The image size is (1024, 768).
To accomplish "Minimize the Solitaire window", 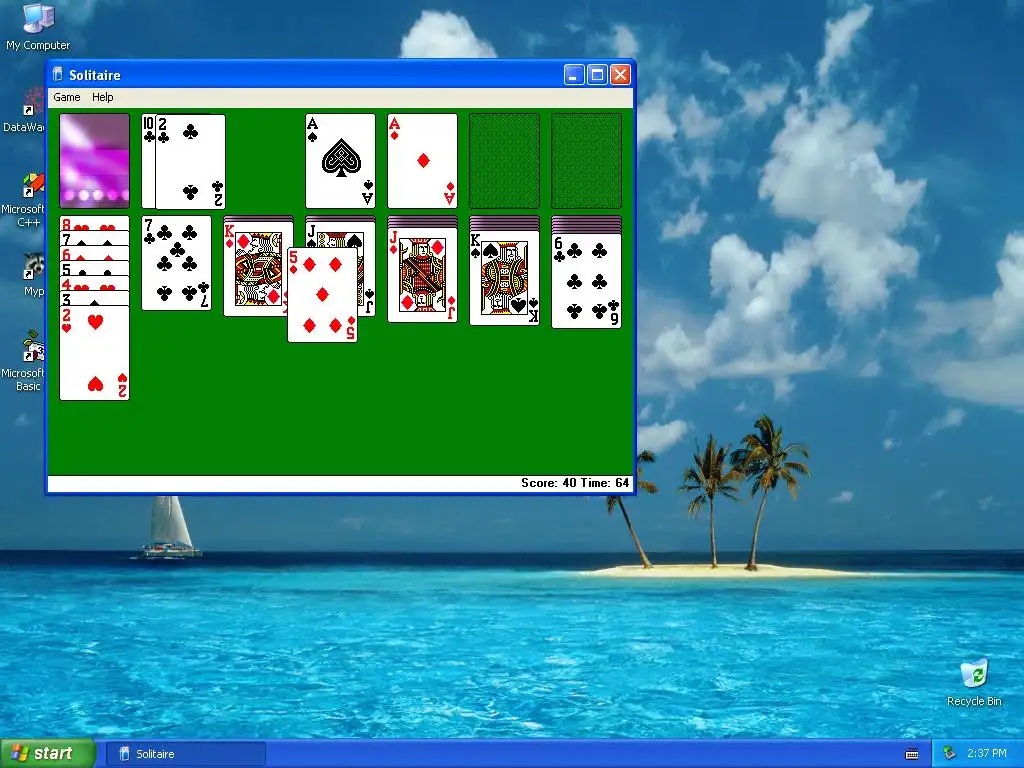I will click(x=574, y=74).
